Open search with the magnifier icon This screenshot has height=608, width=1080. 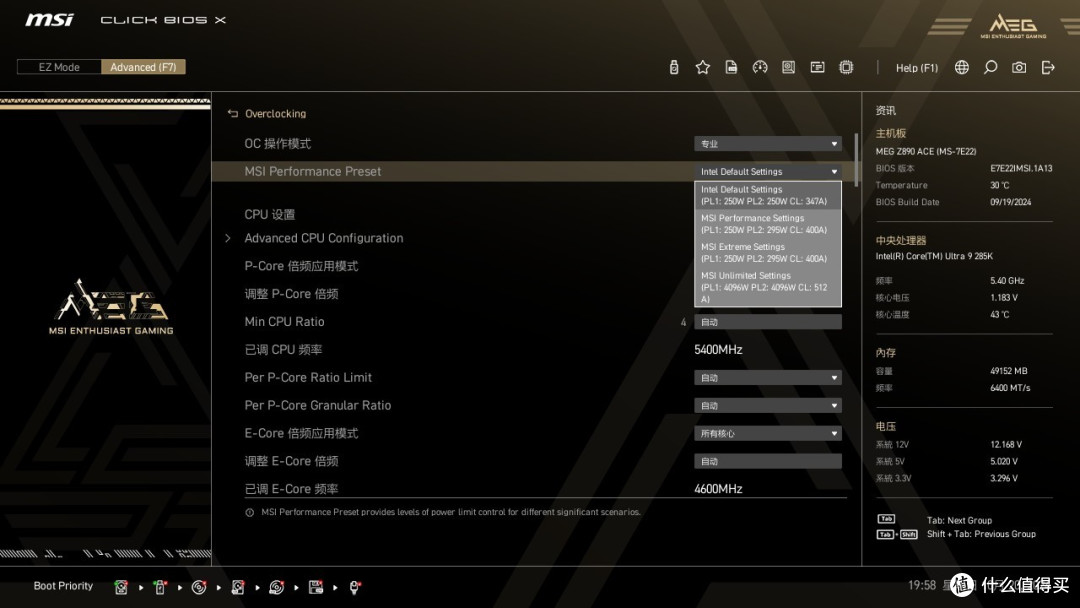[x=990, y=67]
